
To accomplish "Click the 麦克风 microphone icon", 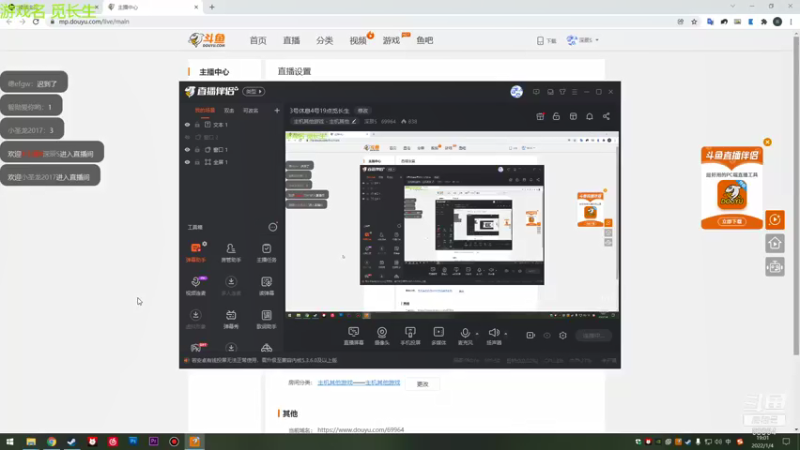I will pyautogui.click(x=465, y=333).
